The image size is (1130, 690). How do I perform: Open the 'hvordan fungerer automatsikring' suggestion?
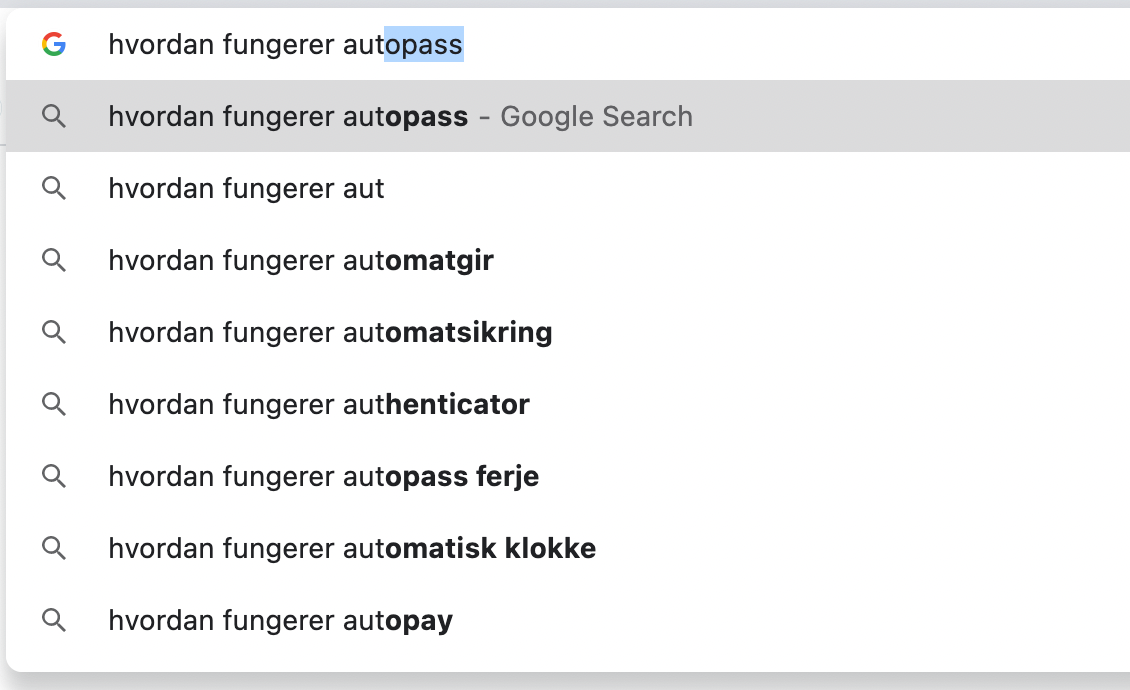[x=330, y=332]
